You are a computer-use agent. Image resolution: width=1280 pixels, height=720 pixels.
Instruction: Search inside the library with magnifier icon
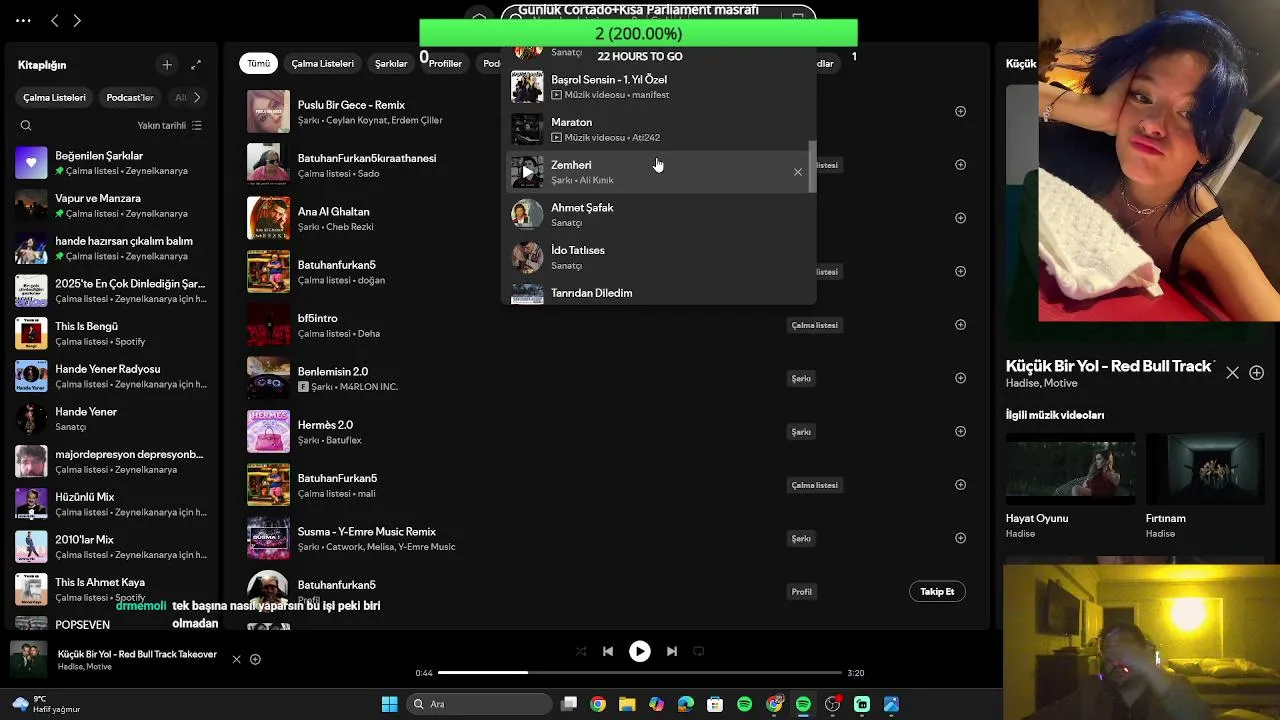pos(26,125)
